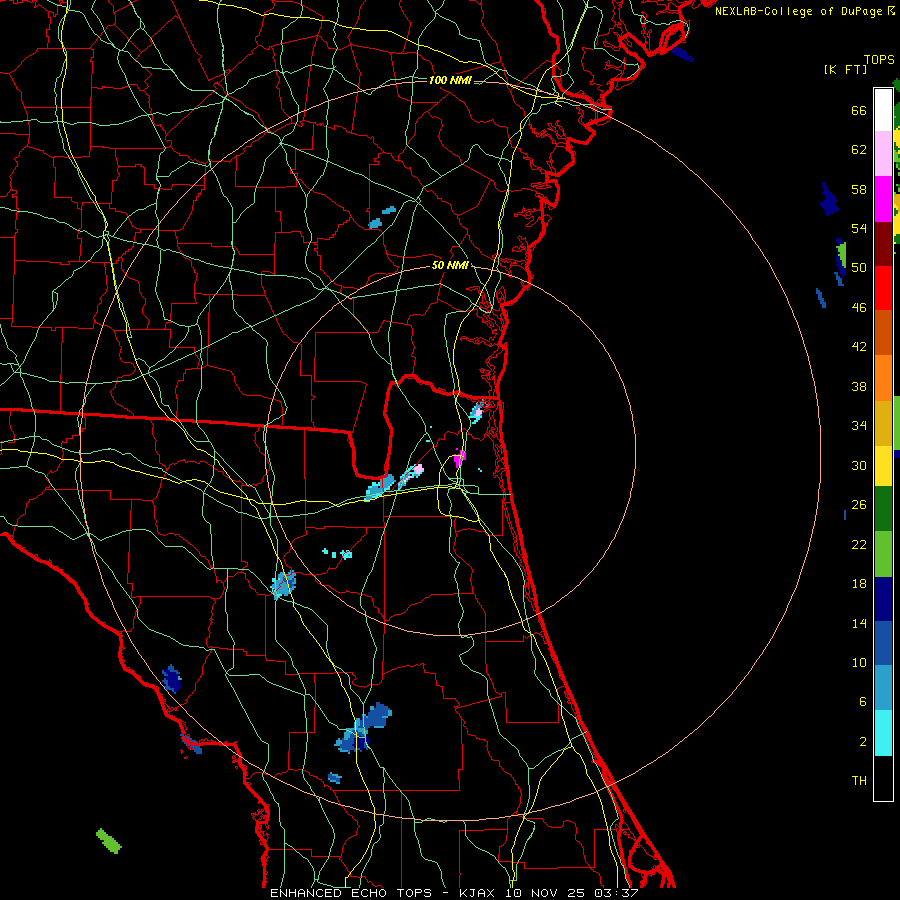The image size is (900, 900).
Task: Select the dark red legend swatch
Action: tap(883, 244)
